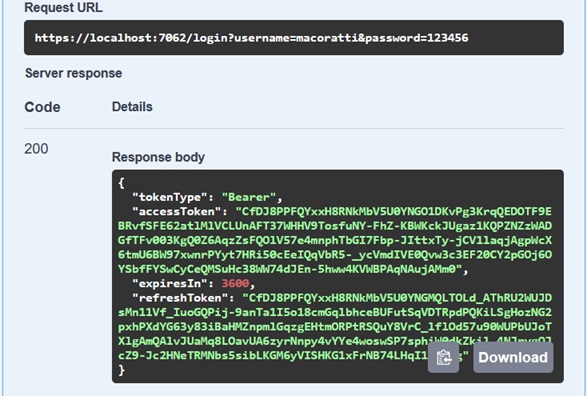Image resolution: width=587 pixels, height=396 pixels.
Task: Click the closing brace of JSON response
Action: [x=121, y=370]
